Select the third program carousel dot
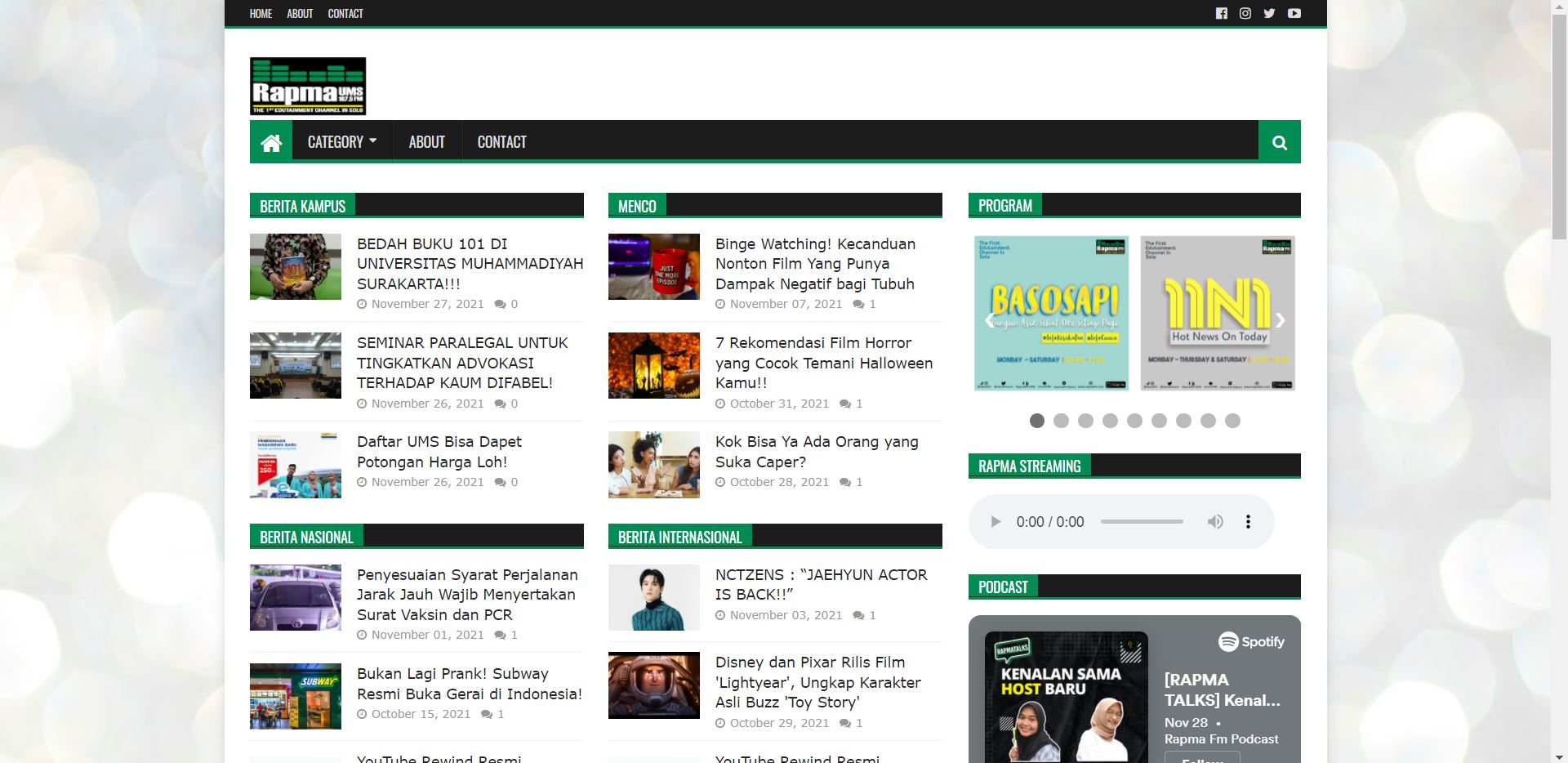 tap(1085, 421)
